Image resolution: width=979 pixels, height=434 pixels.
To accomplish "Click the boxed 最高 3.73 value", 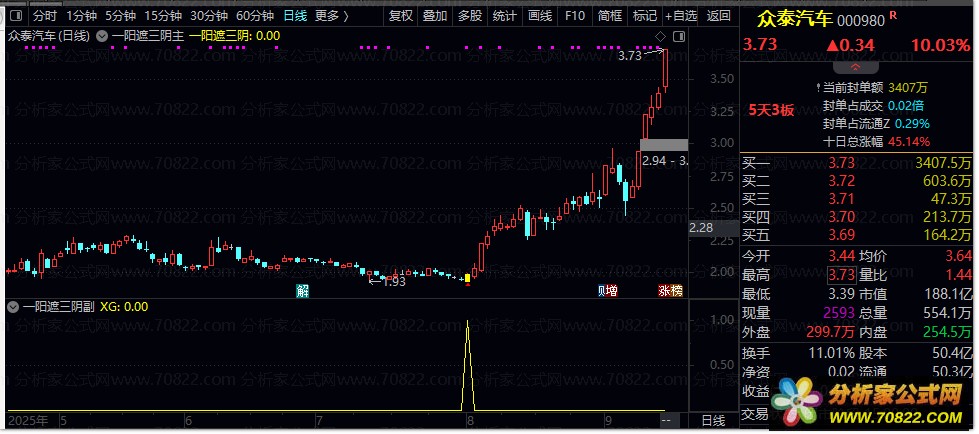I will click(x=842, y=275).
